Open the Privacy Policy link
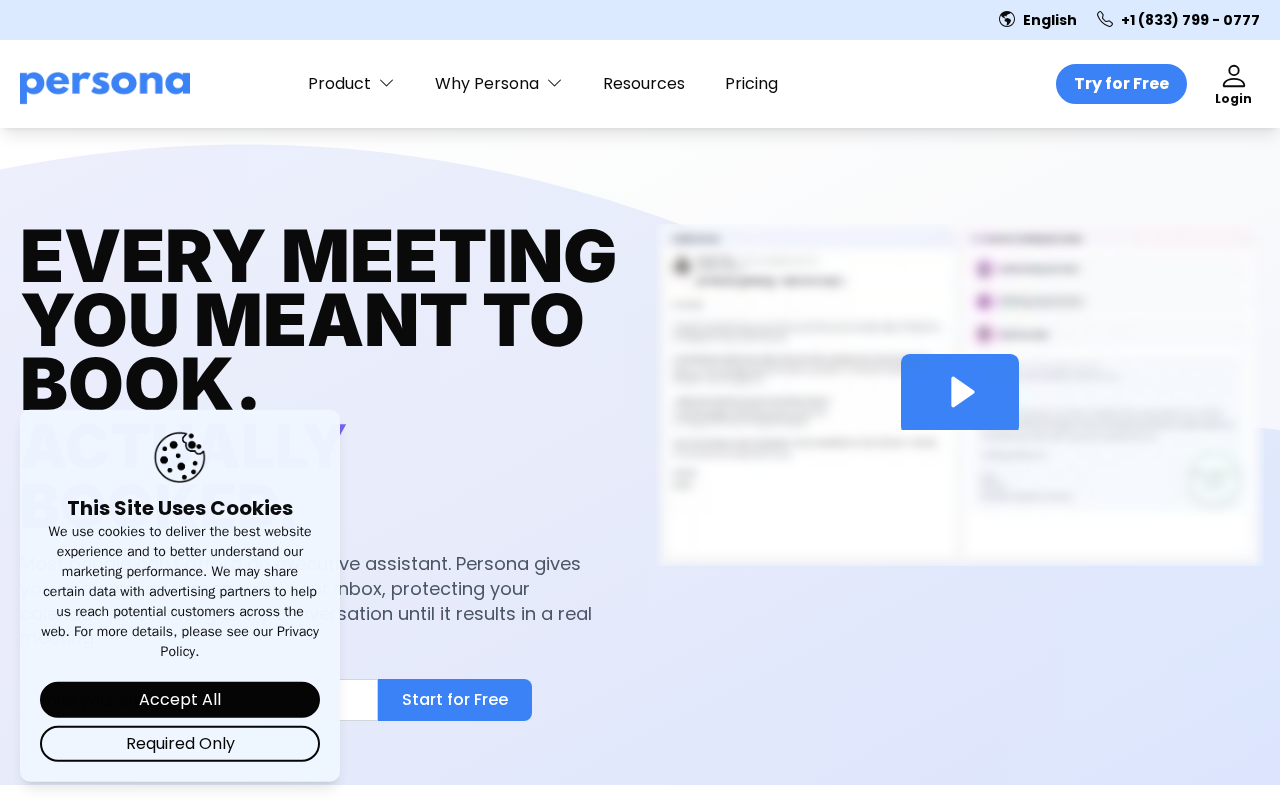 [x=239, y=642]
